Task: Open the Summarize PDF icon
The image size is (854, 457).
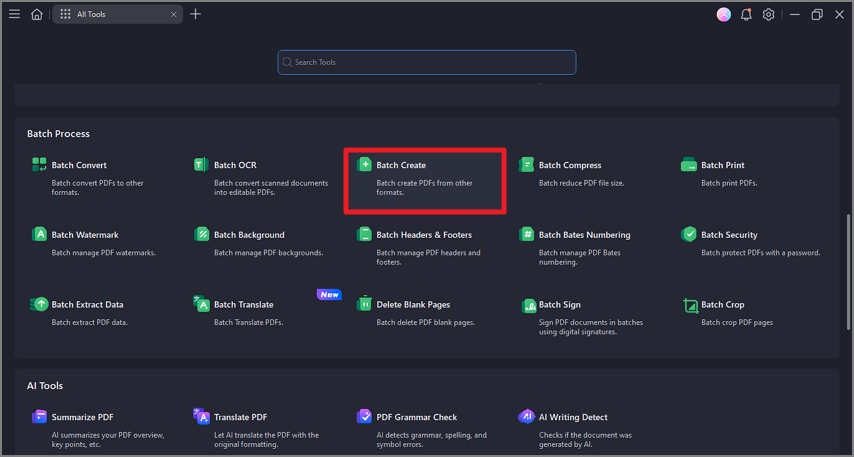Action: point(39,417)
